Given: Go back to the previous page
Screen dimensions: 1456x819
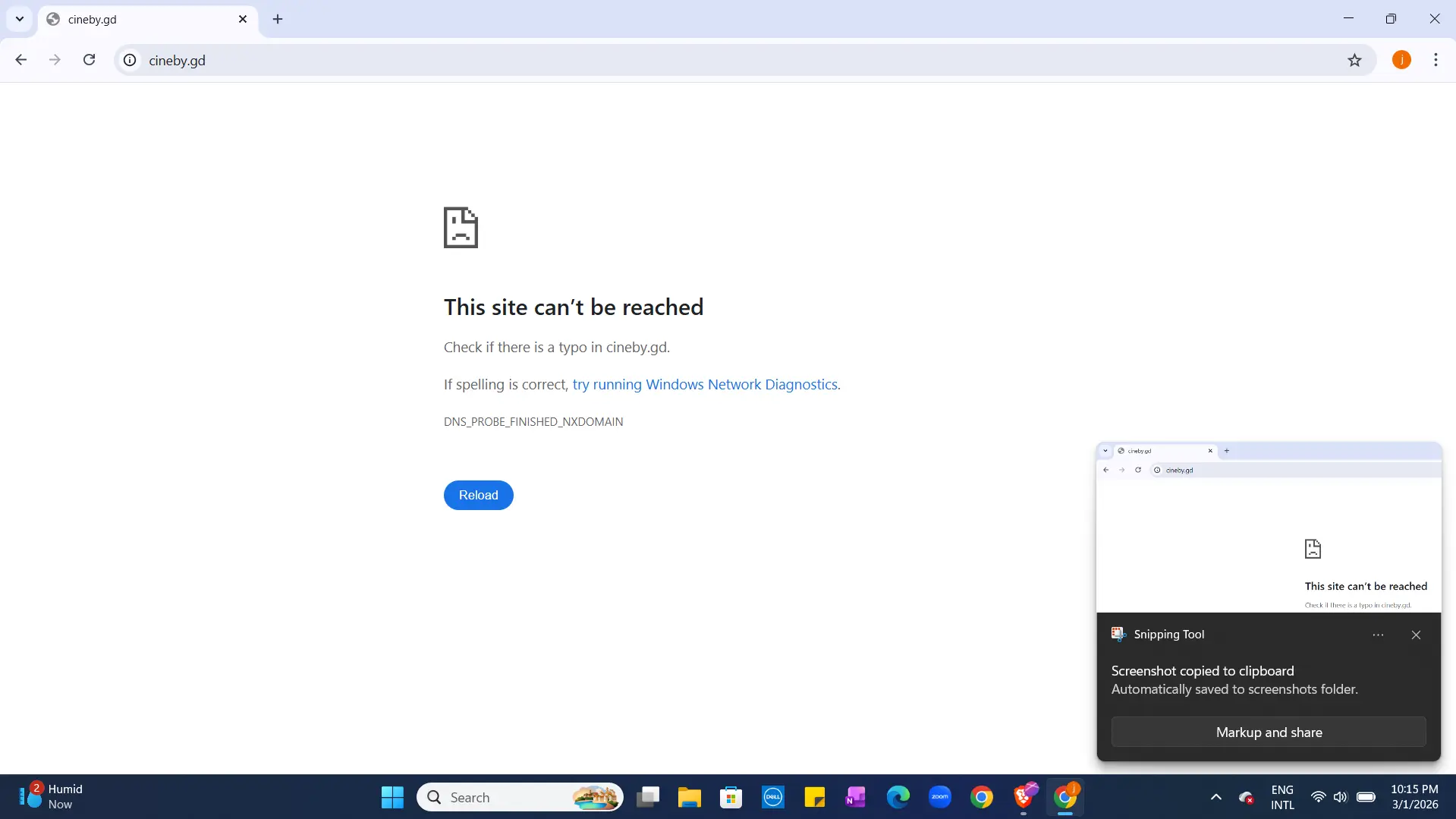Looking at the screenshot, I should click(21, 60).
